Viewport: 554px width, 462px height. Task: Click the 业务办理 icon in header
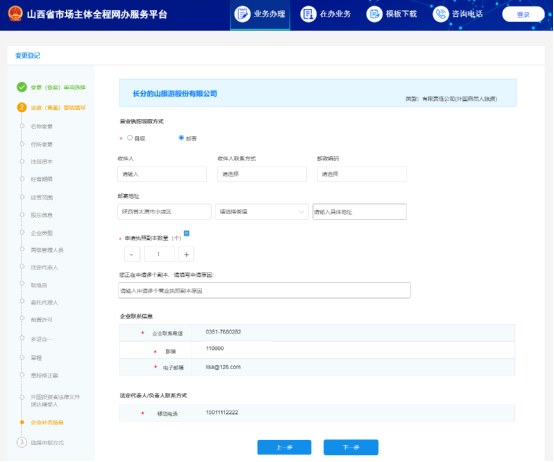point(242,14)
